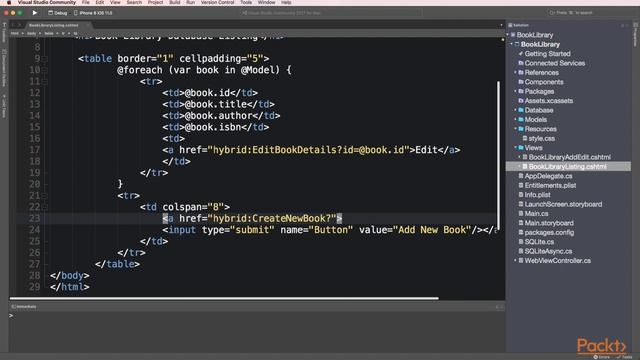Open LaunchScreen.storyboard file

[563, 204]
